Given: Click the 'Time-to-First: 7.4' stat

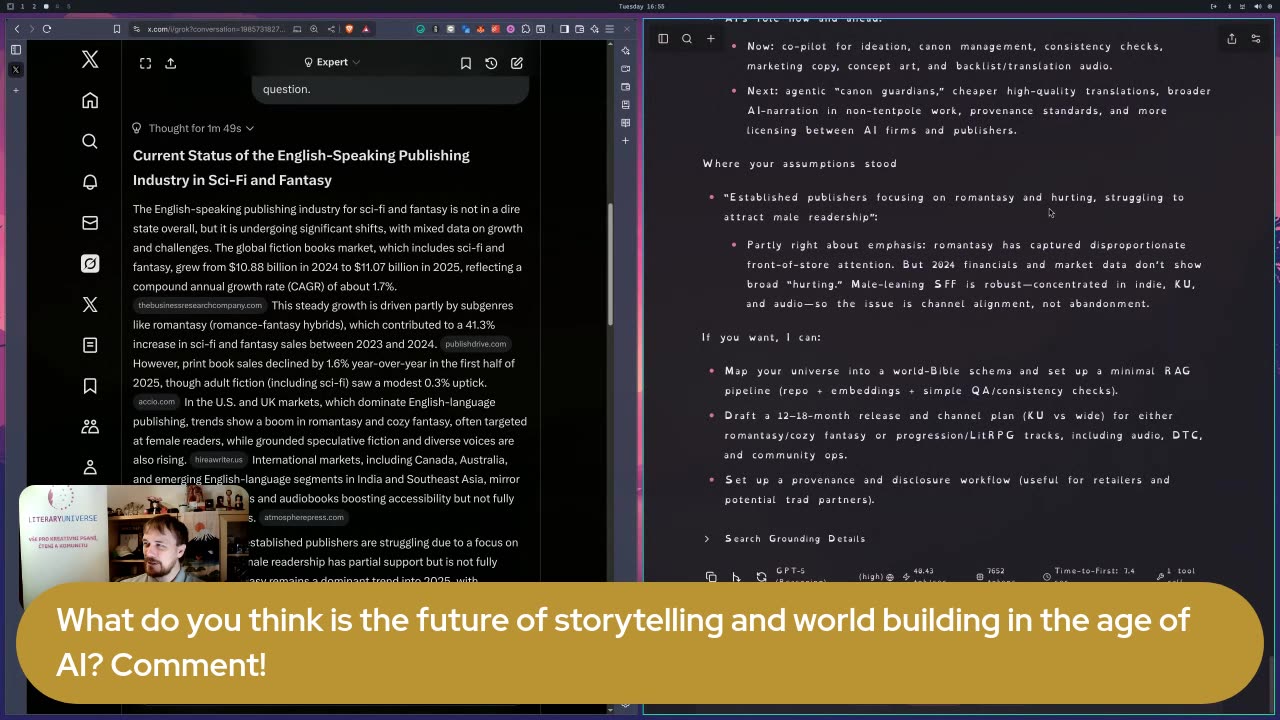Looking at the screenshot, I should tap(1088, 575).
